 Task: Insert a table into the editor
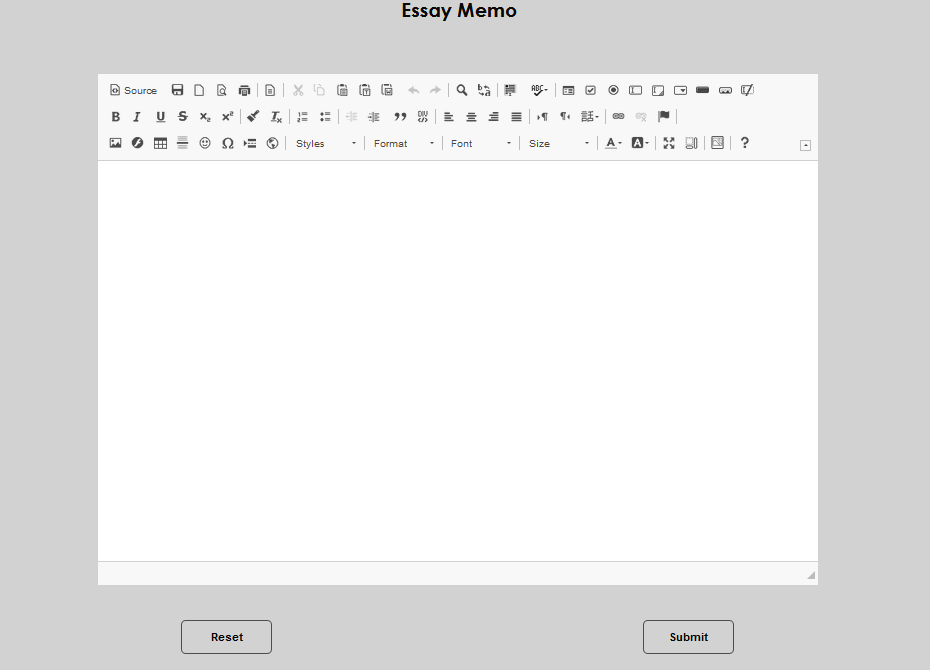pyautogui.click(x=160, y=143)
